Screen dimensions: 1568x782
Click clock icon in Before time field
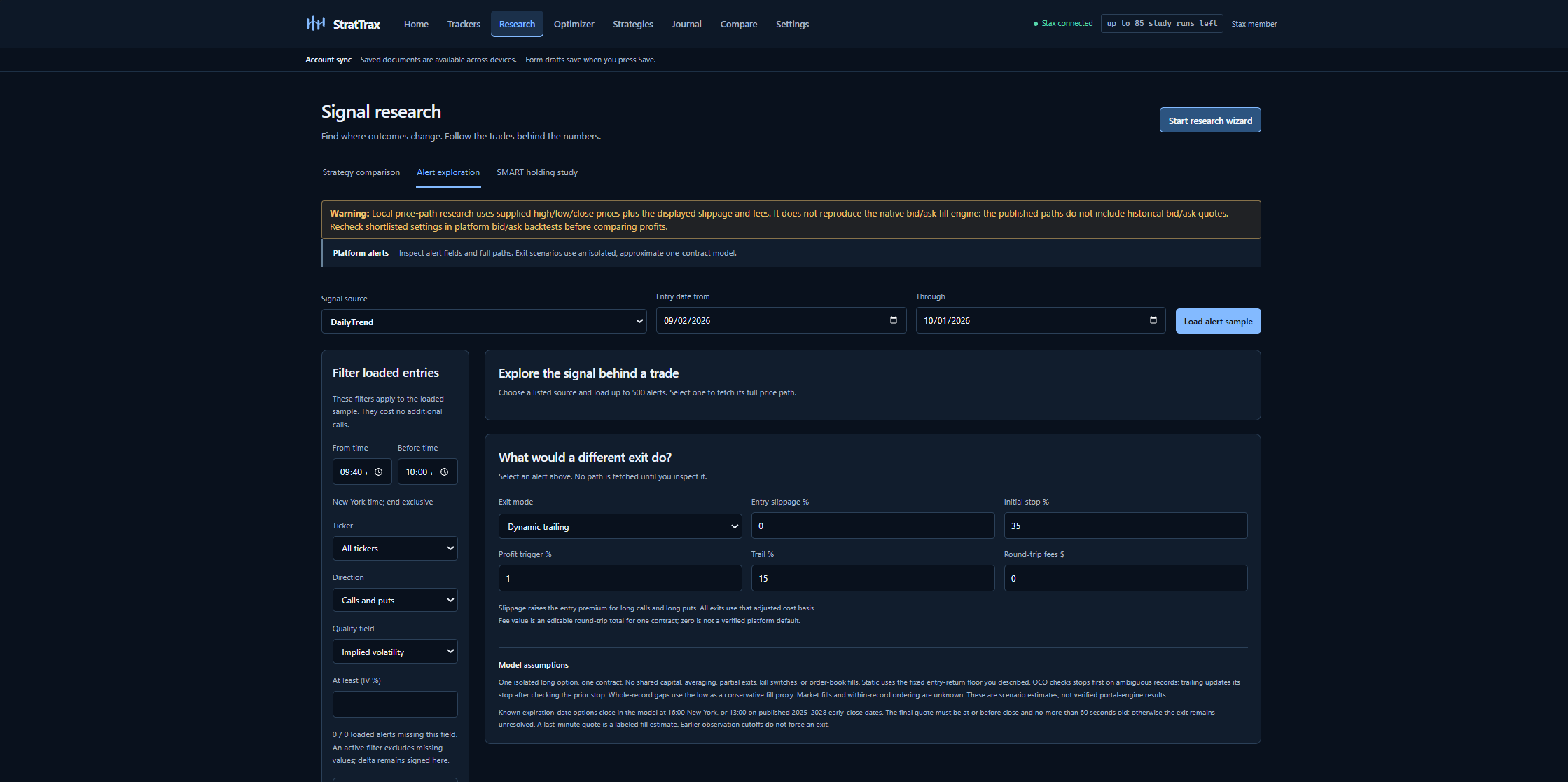[444, 472]
